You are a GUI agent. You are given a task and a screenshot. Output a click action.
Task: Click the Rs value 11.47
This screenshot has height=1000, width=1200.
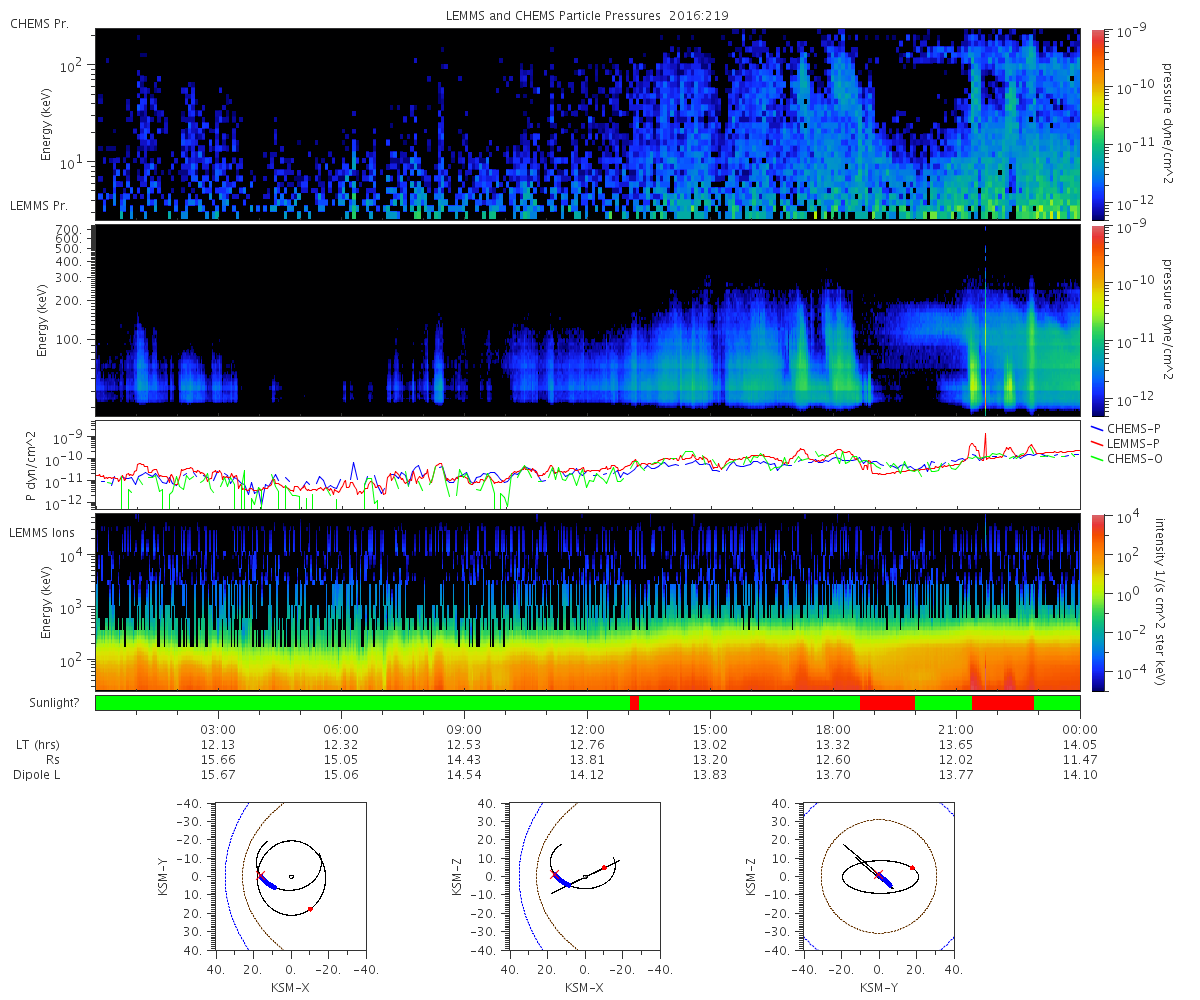click(1080, 760)
